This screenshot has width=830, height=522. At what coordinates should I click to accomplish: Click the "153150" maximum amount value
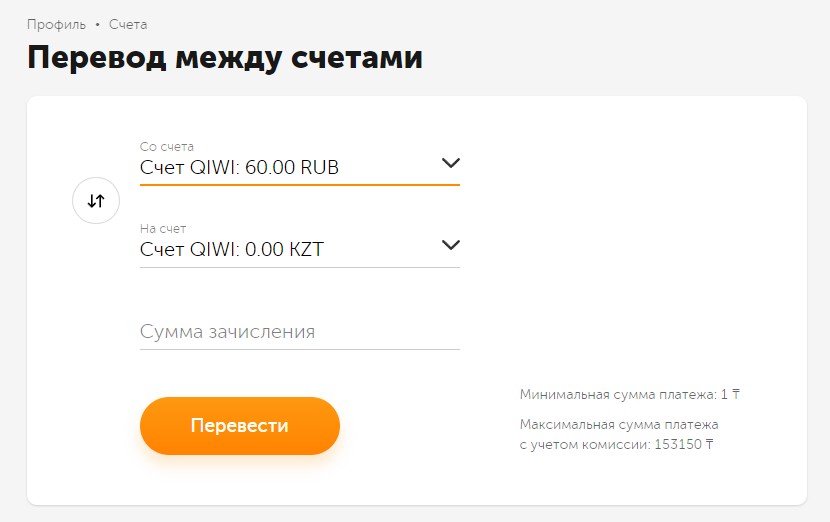pos(677,445)
